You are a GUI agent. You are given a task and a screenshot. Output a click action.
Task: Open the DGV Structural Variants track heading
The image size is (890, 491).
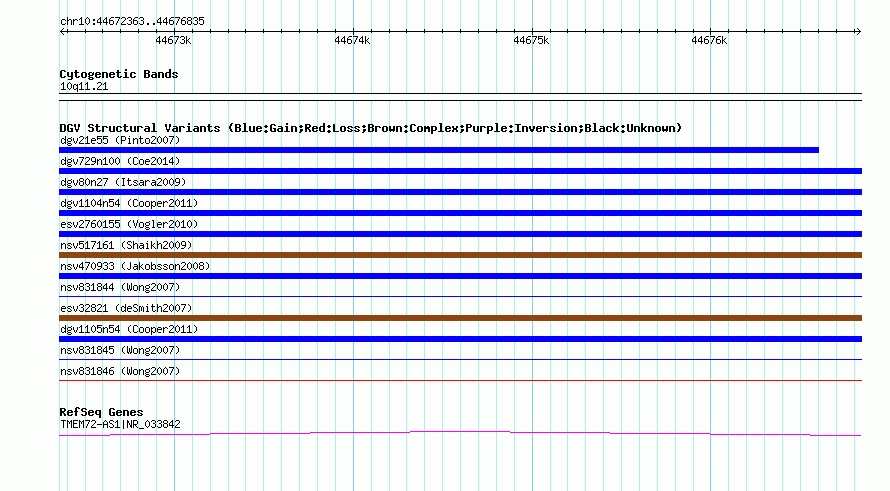click(370, 128)
